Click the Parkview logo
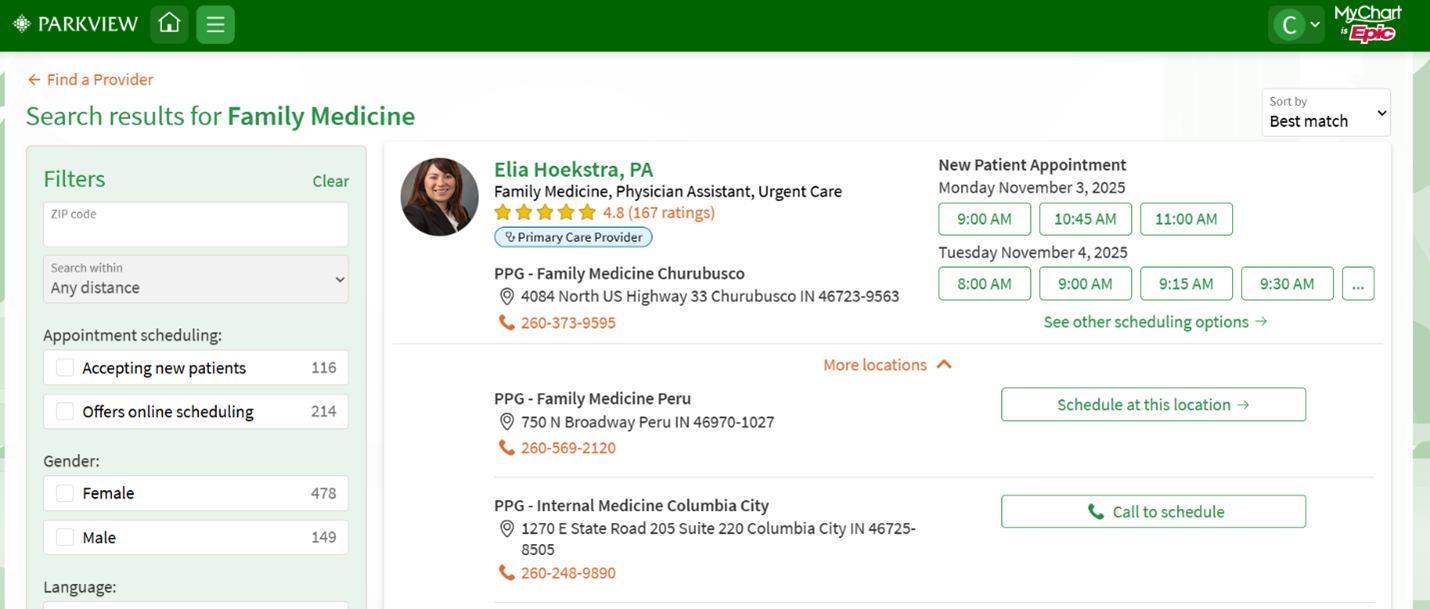The image size is (1430, 609). click(x=75, y=24)
